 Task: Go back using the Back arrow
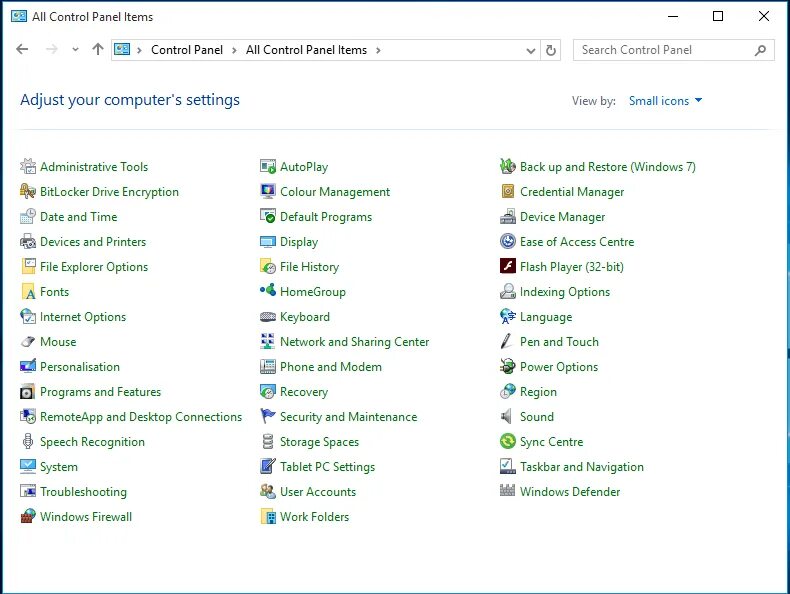[x=22, y=49]
